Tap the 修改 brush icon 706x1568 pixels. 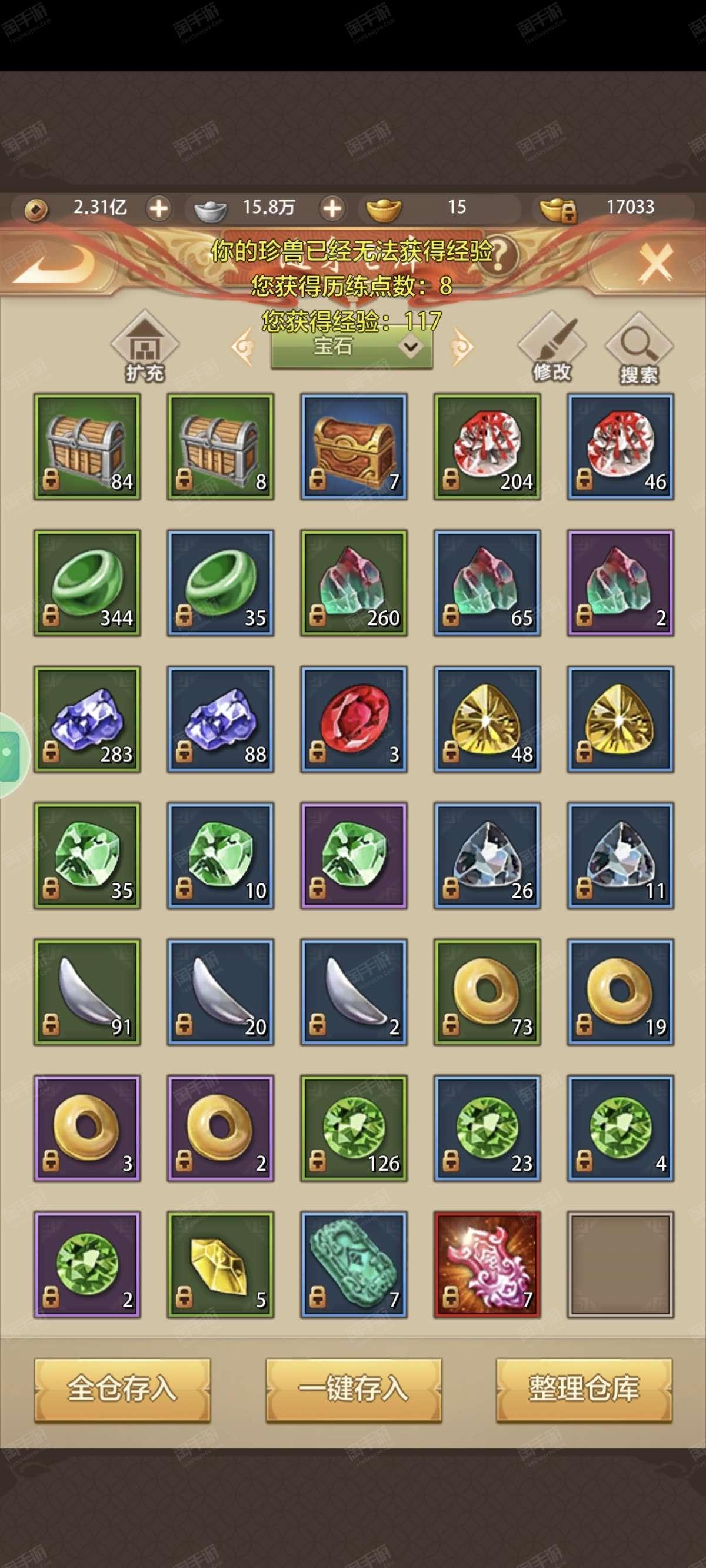[x=551, y=347]
